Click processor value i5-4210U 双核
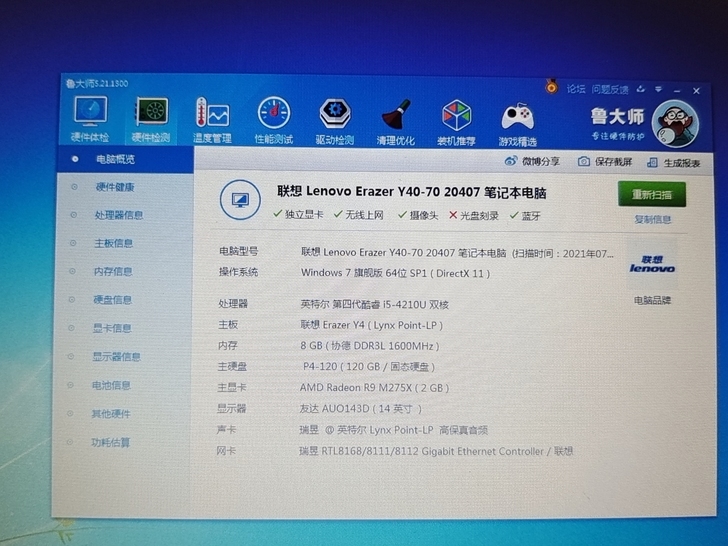 (x=375, y=305)
